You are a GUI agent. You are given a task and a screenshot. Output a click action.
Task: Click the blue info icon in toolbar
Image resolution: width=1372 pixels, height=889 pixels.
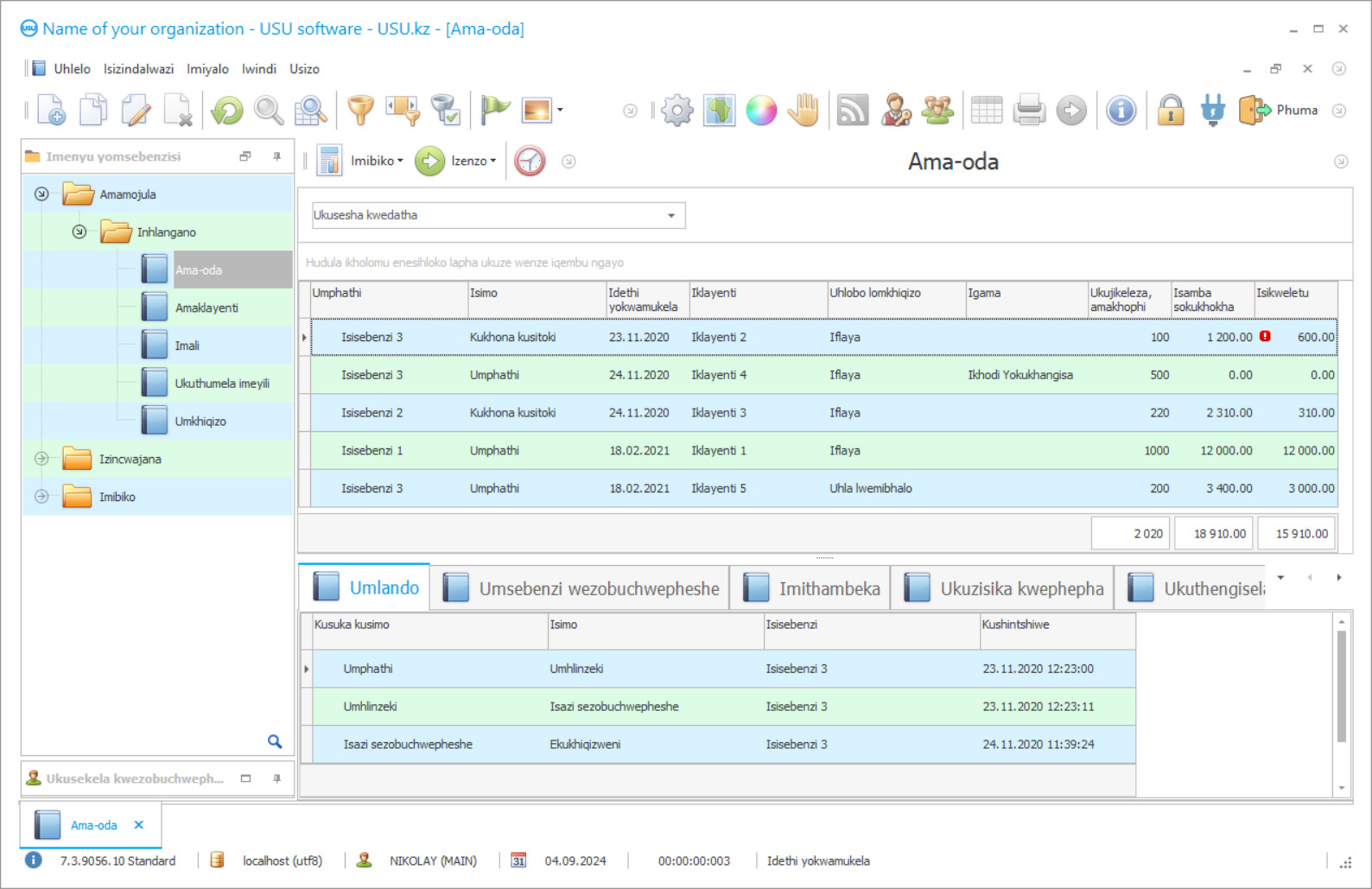point(1121,111)
